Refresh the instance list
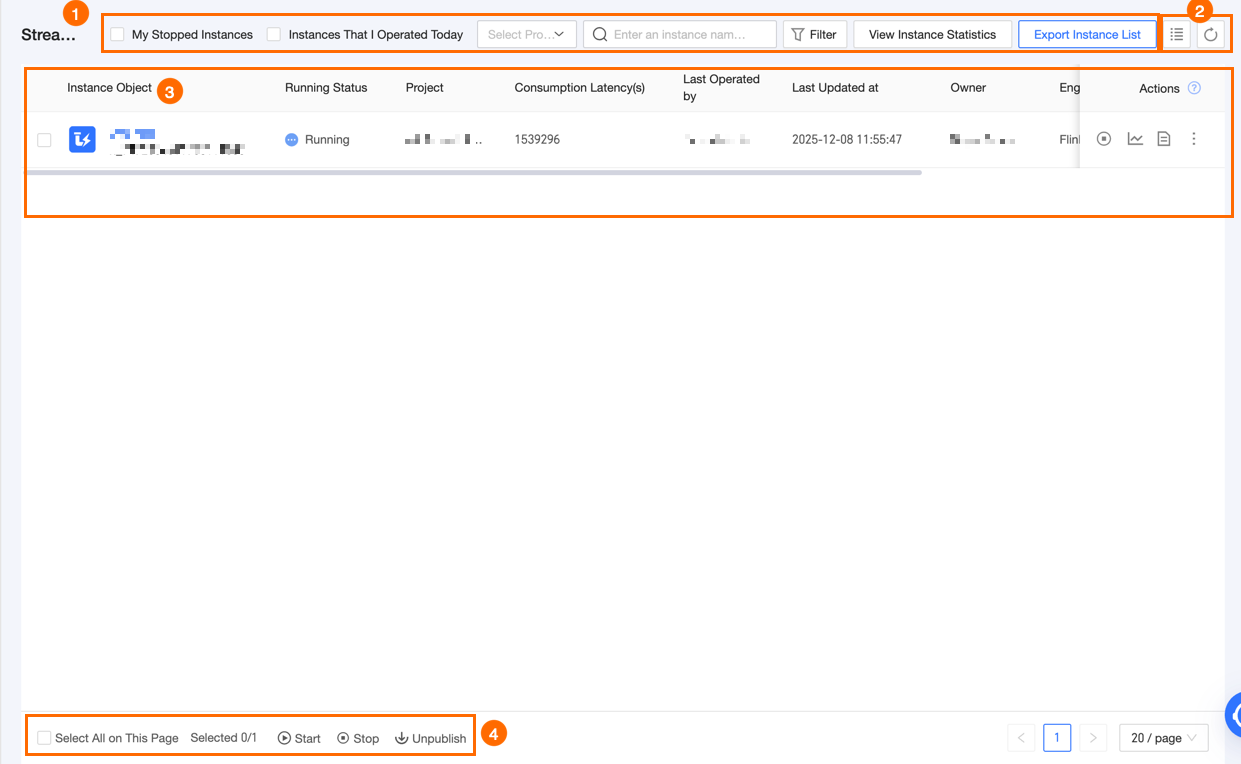 1210,34
